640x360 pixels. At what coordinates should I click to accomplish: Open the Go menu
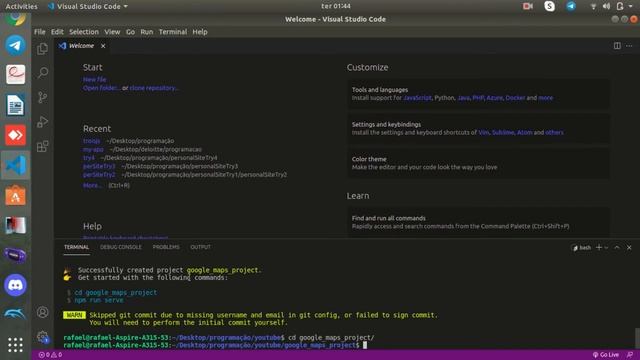130,32
